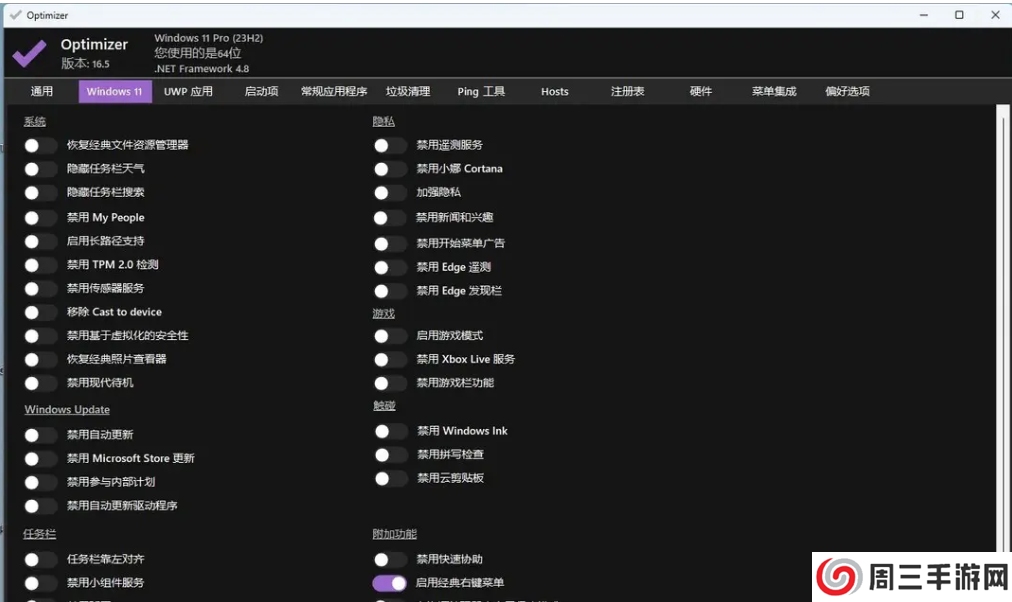1012x602 pixels.
Task: Enable 恢复经典文件资源管理器 toggle
Action: tap(41, 145)
